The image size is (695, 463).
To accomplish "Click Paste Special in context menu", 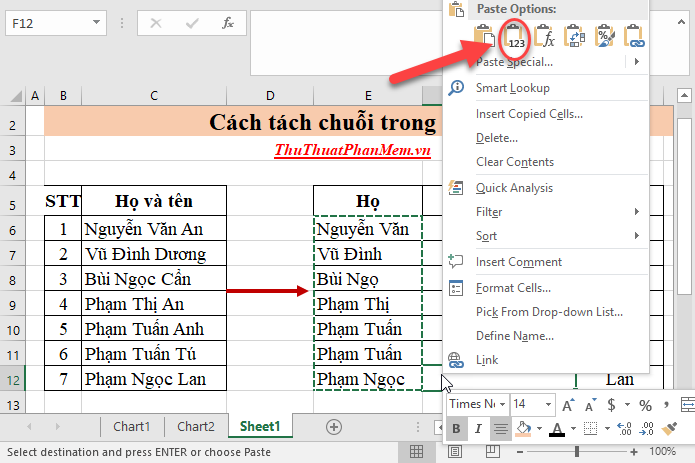I will point(515,62).
